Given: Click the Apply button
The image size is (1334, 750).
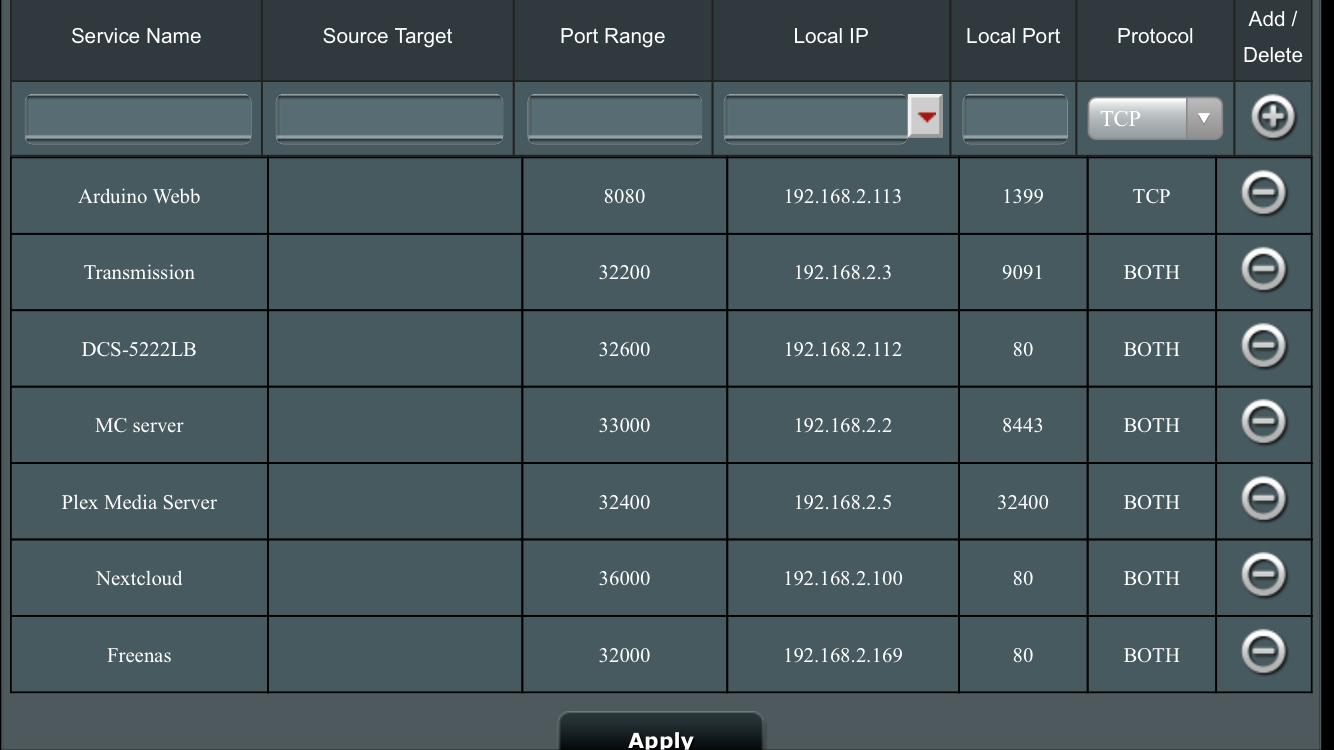Looking at the screenshot, I should [x=661, y=732].
